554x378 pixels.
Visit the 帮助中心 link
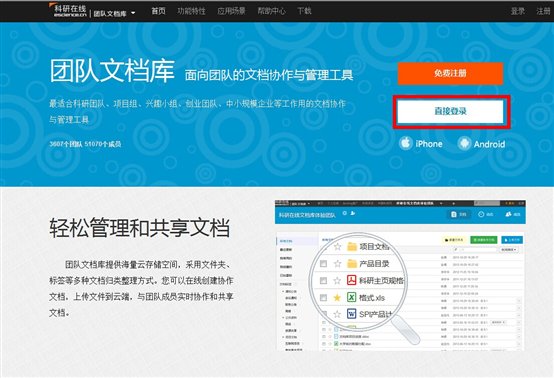[x=271, y=11]
